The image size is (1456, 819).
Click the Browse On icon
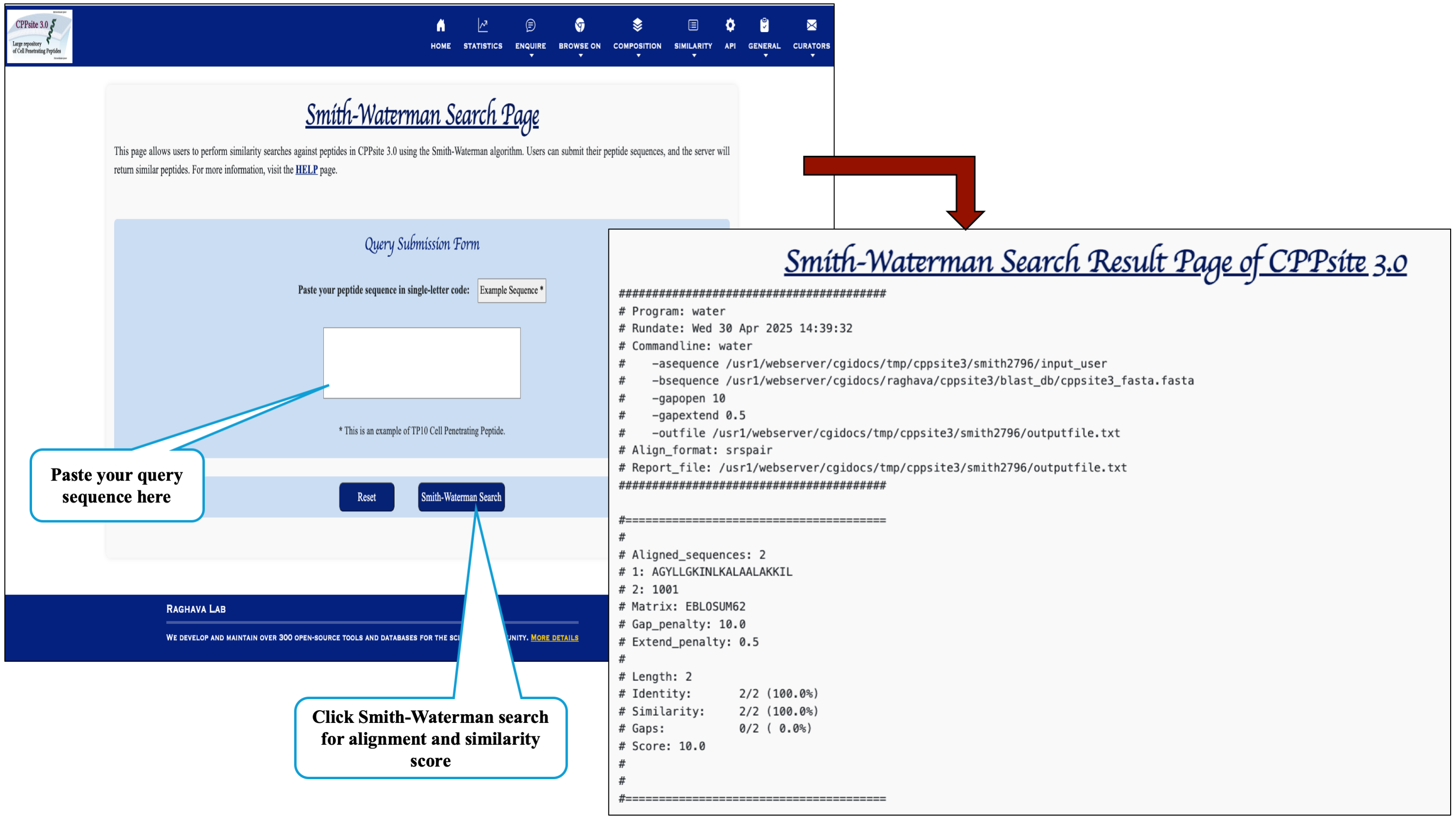pos(579,25)
